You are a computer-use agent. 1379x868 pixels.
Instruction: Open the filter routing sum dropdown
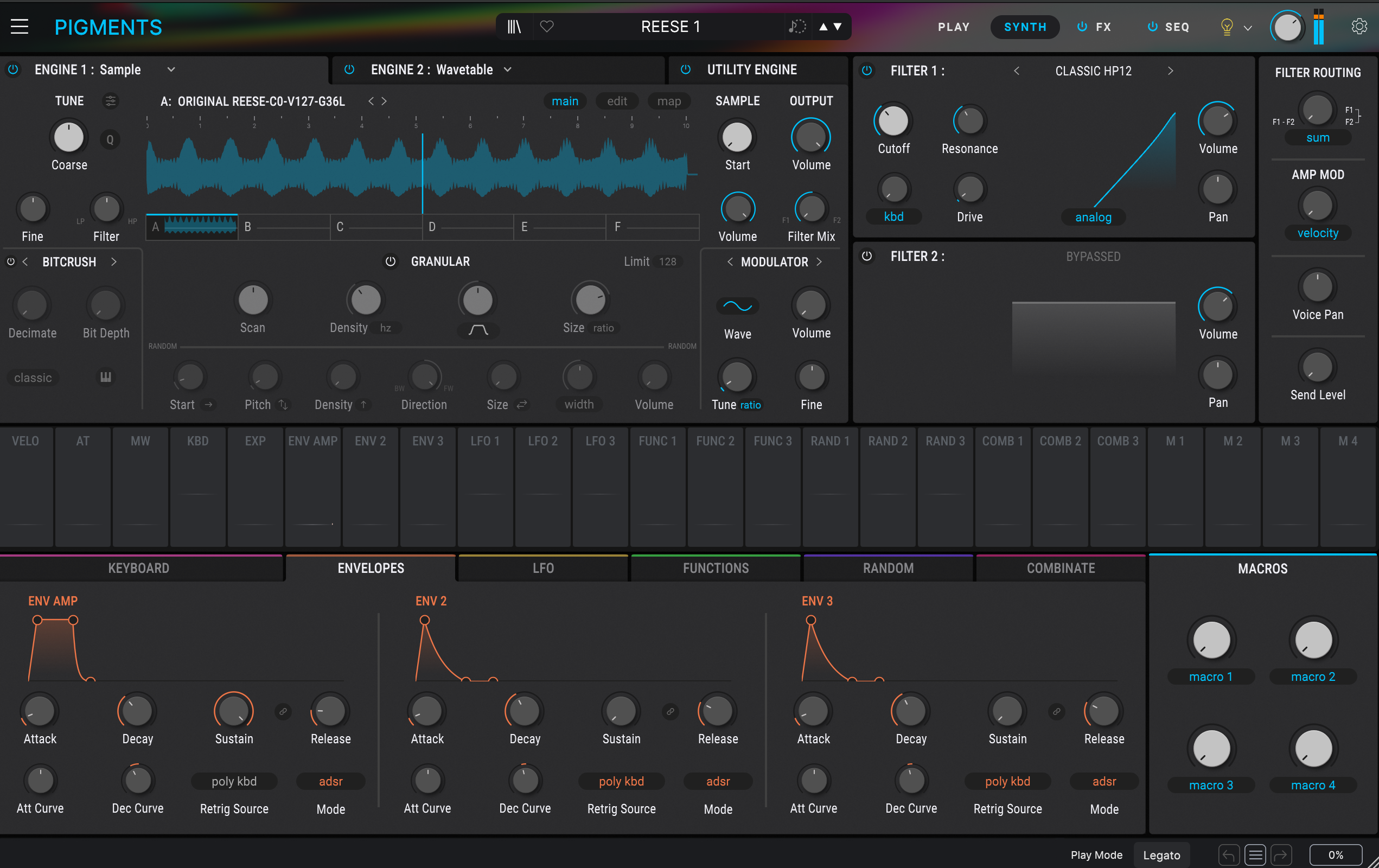1317,137
